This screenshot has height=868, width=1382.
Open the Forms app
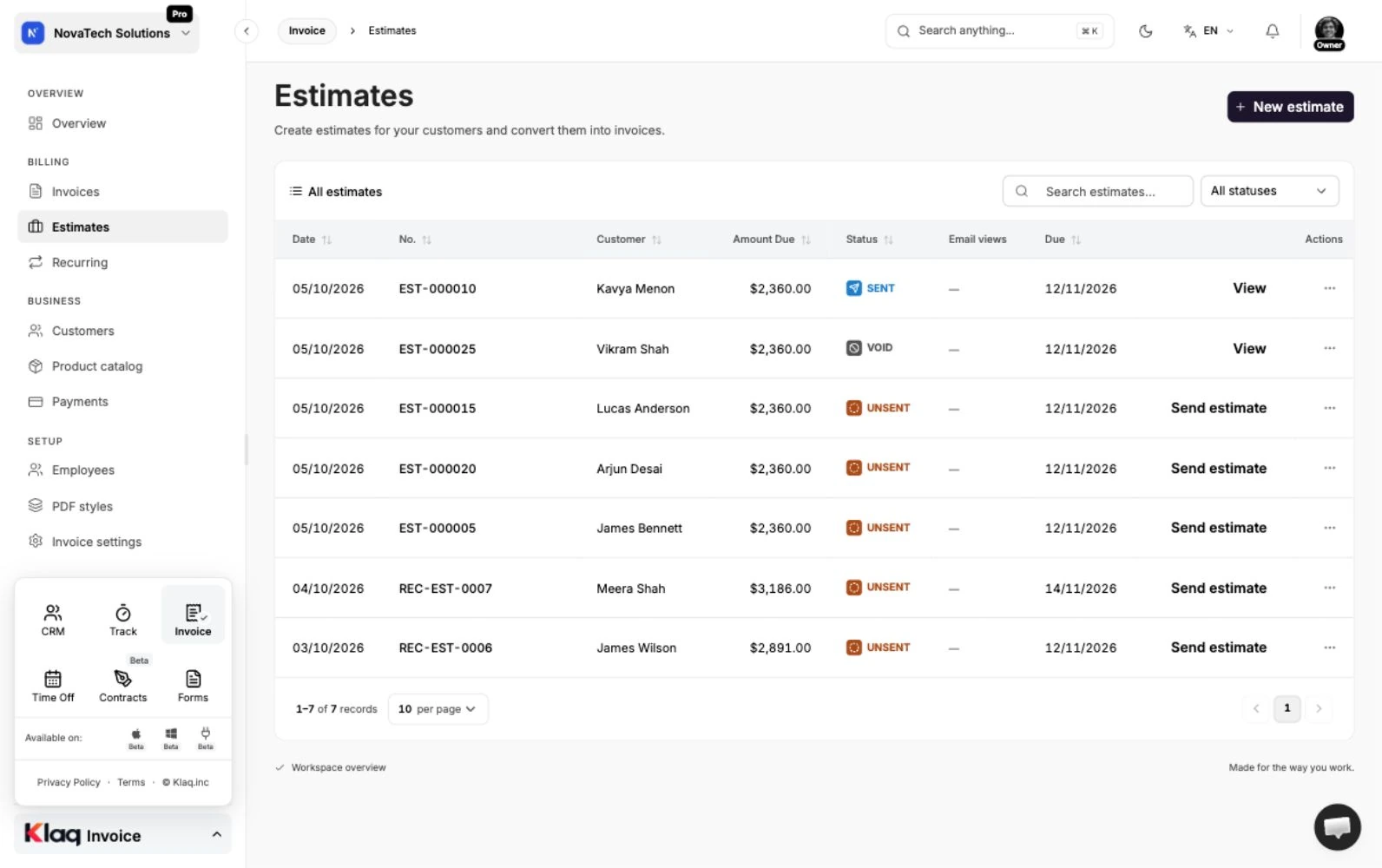[x=193, y=686]
